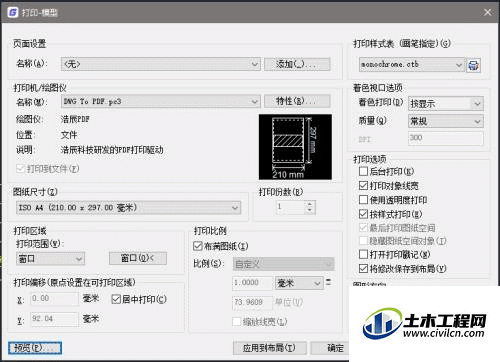Open the scale 自定义 dropdown

click(283, 264)
